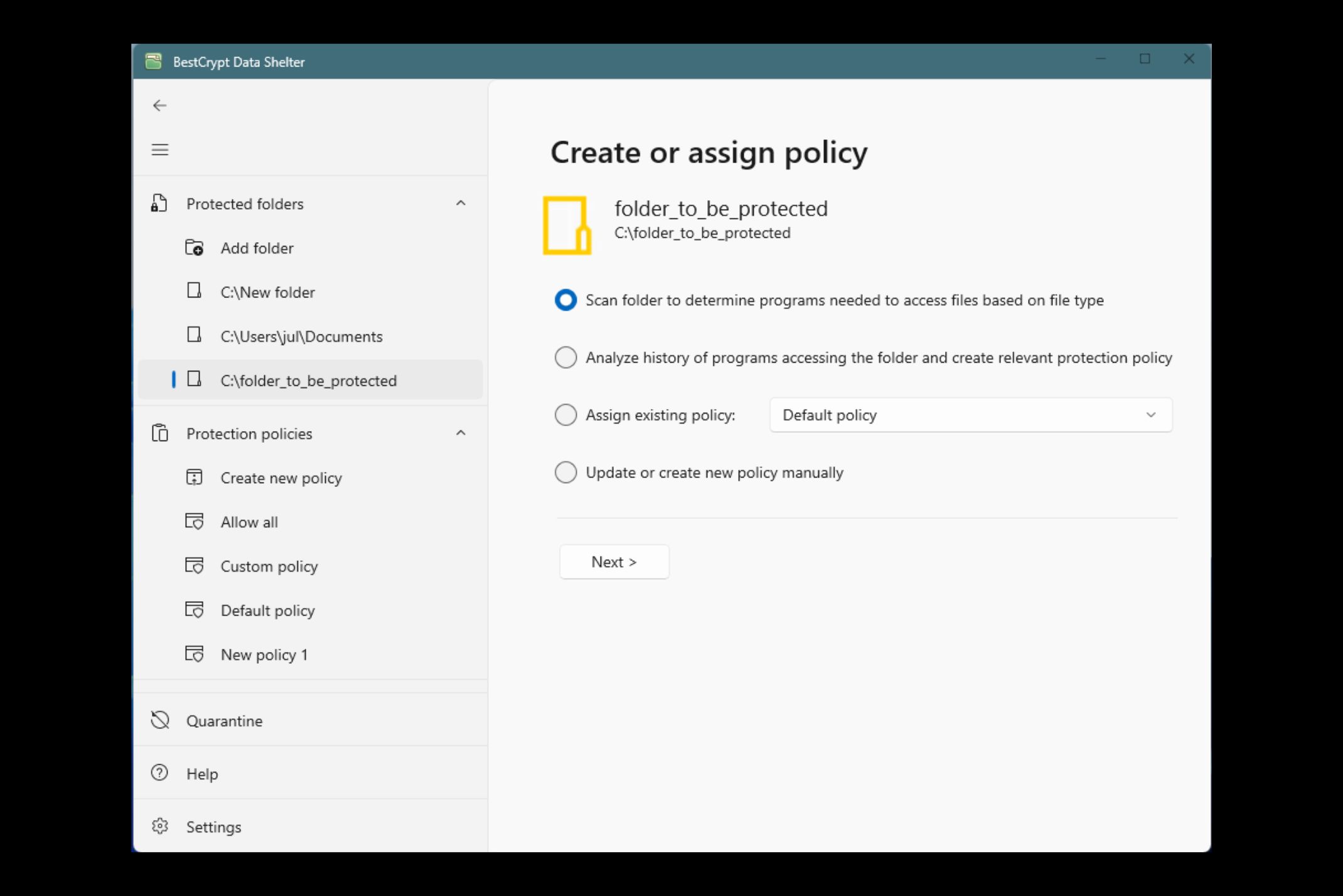
Task: Select analyze history of programs option
Action: (x=563, y=357)
